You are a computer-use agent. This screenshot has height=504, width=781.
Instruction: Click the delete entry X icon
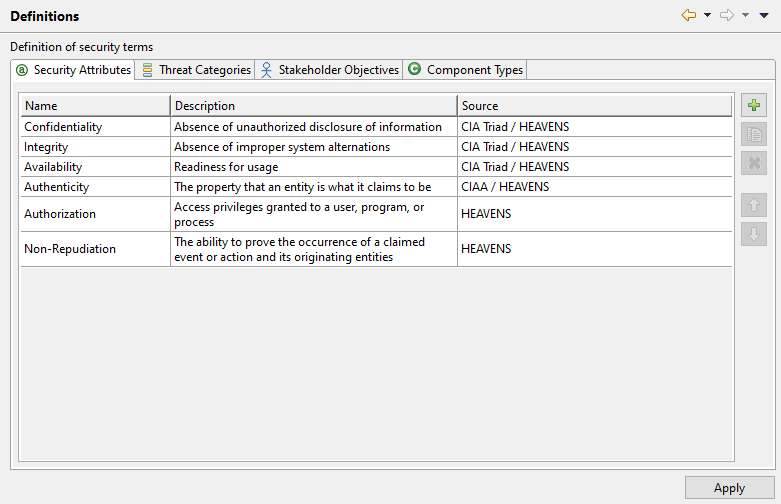coord(755,164)
